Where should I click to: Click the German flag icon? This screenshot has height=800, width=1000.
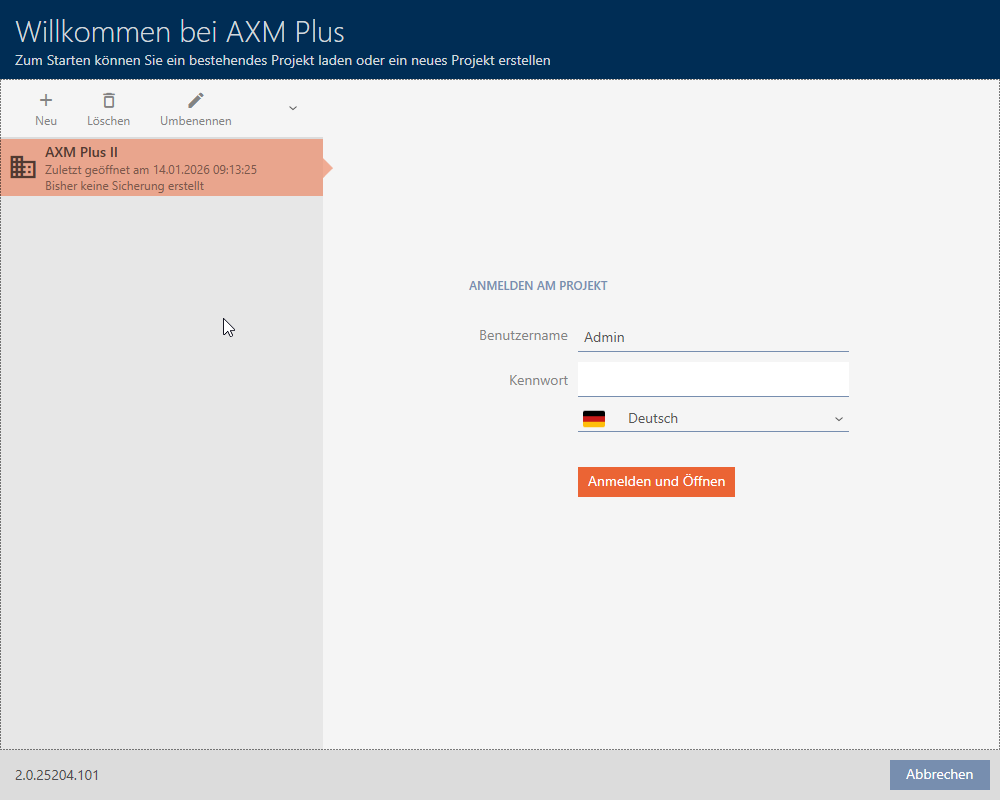click(594, 419)
